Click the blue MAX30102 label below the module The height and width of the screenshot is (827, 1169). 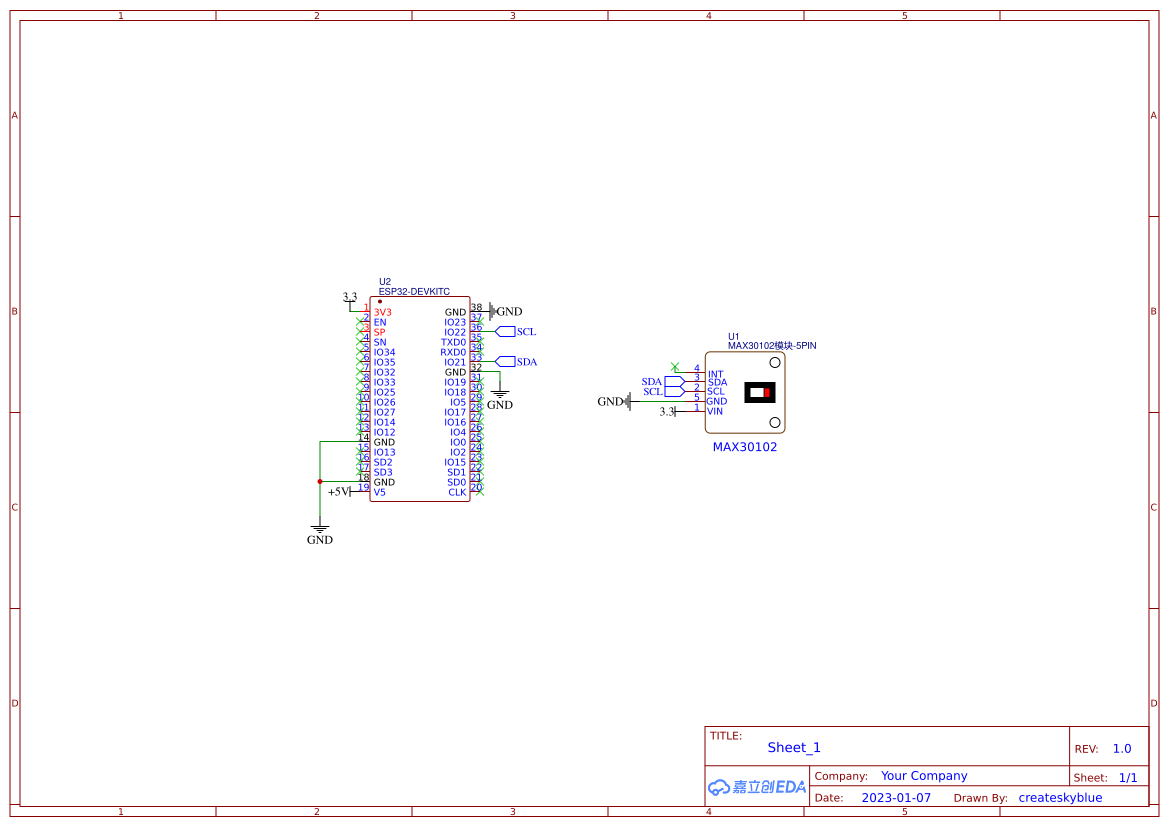[x=745, y=447]
